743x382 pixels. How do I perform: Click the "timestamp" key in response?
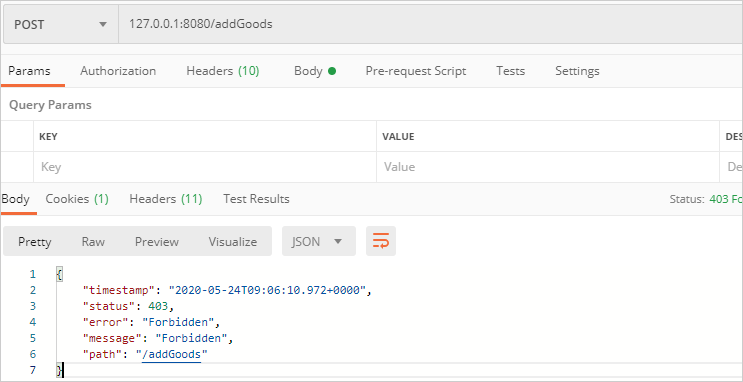pos(119,290)
